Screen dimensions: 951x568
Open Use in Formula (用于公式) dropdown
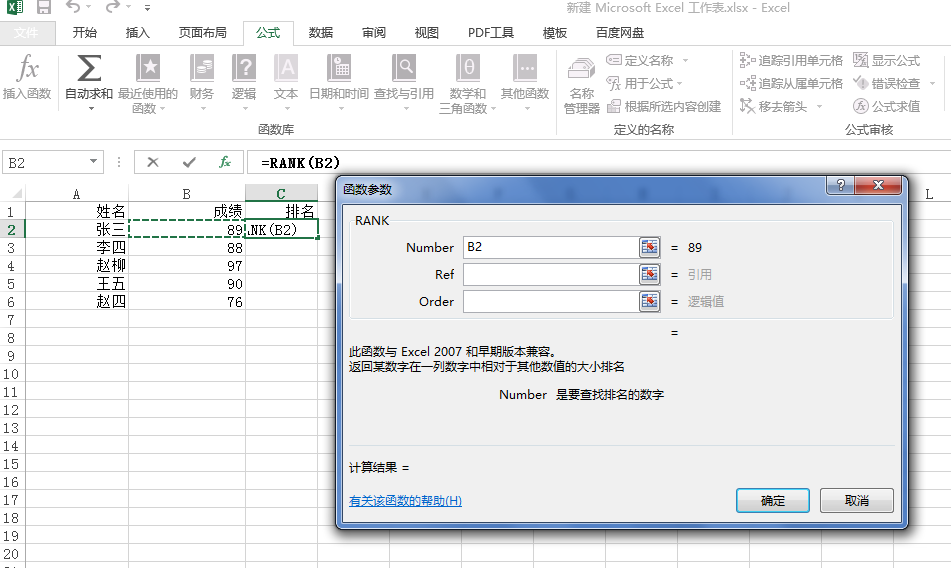(x=679, y=84)
